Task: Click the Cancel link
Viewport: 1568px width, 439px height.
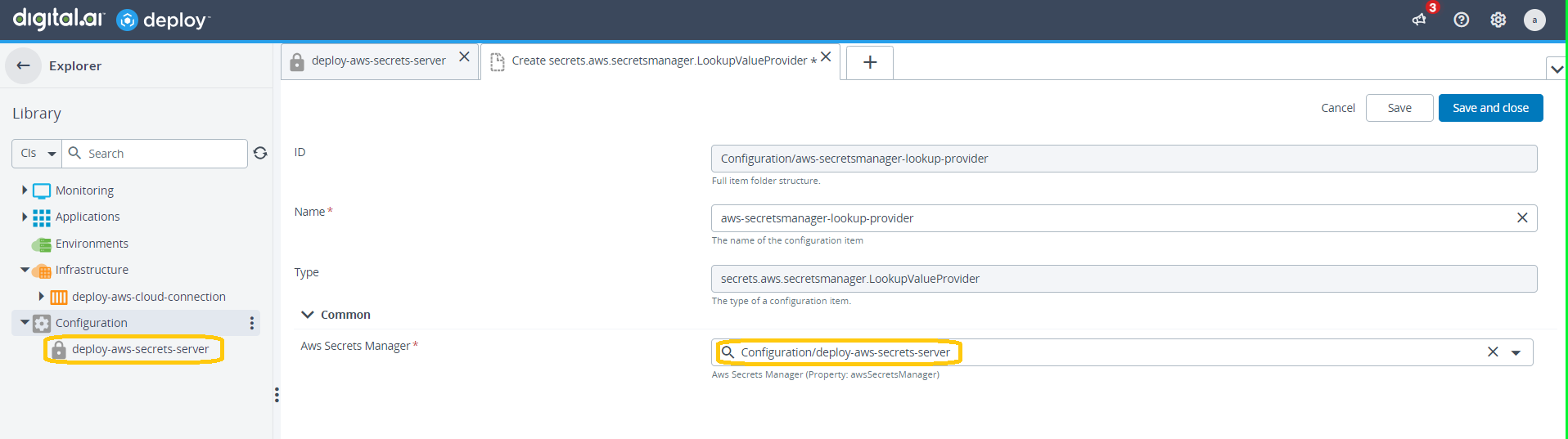Action: (1337, 108)
